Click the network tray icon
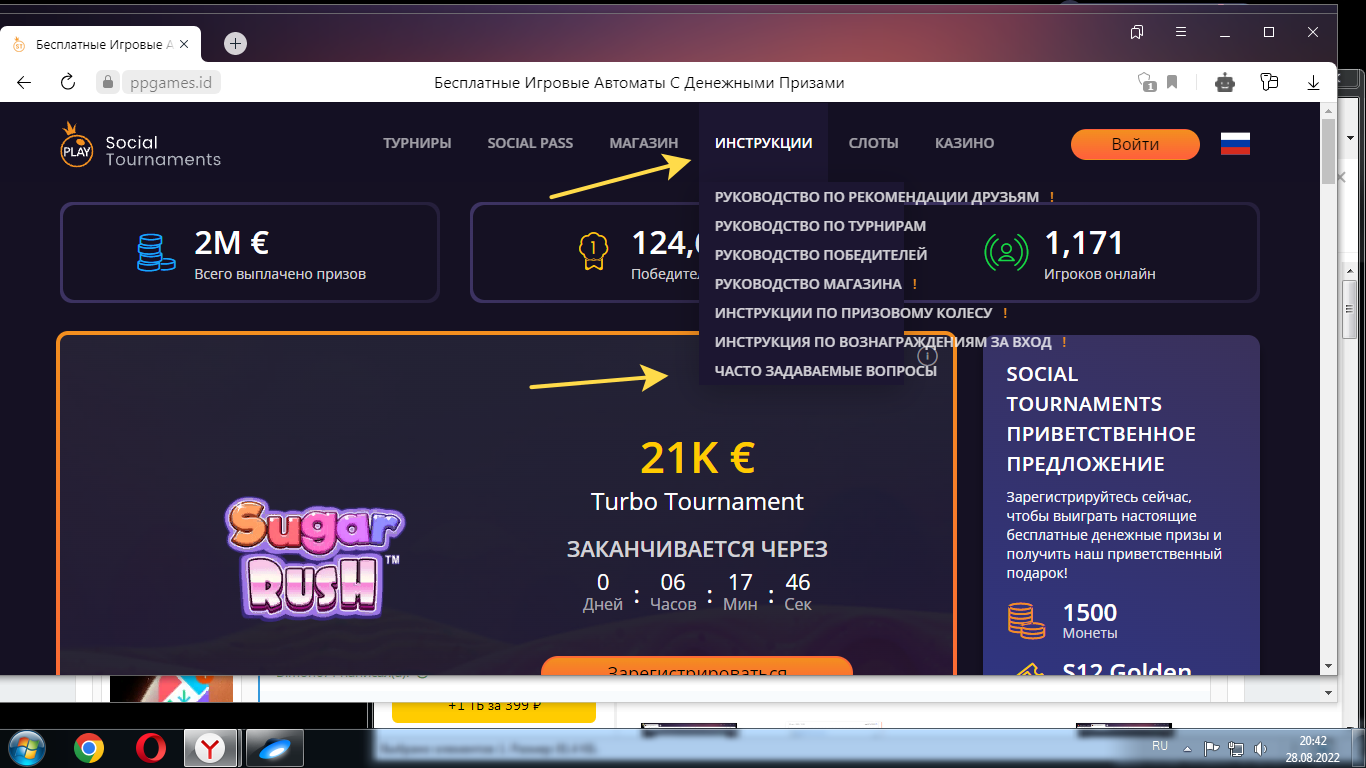Image resolution: width=1366 pixels, height=768 pixels. (x=1236, y=747)
